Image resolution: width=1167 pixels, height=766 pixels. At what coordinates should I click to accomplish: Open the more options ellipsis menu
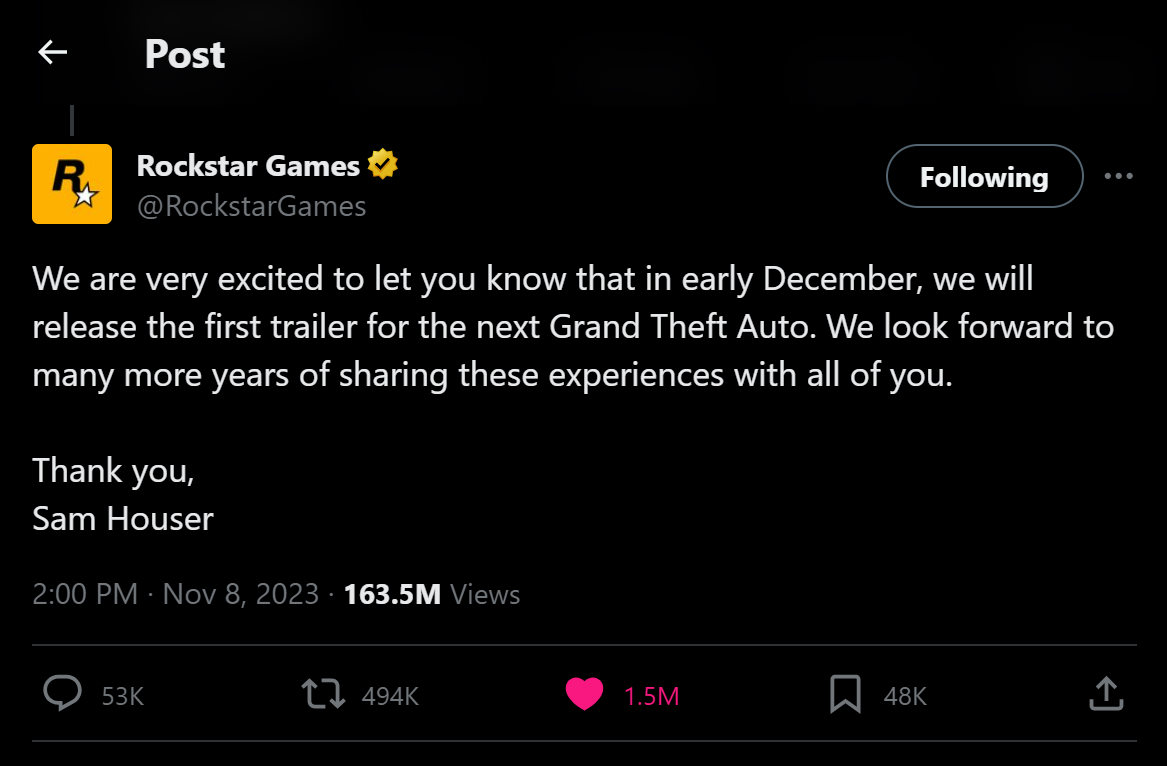(x=1119, y=176)
